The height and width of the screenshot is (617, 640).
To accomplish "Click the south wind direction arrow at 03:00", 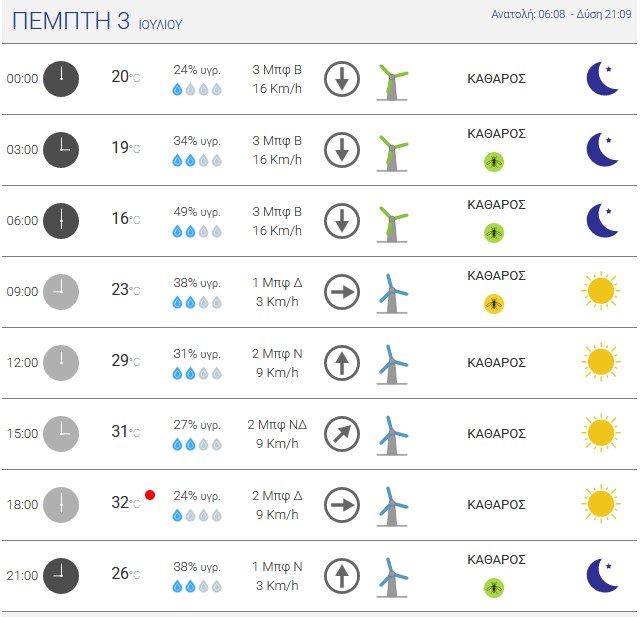I will (x=342, y=150).
